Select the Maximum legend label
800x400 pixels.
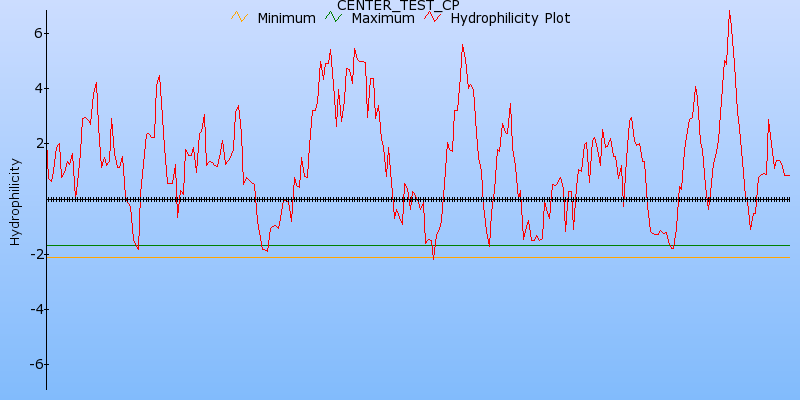point(383,18)
